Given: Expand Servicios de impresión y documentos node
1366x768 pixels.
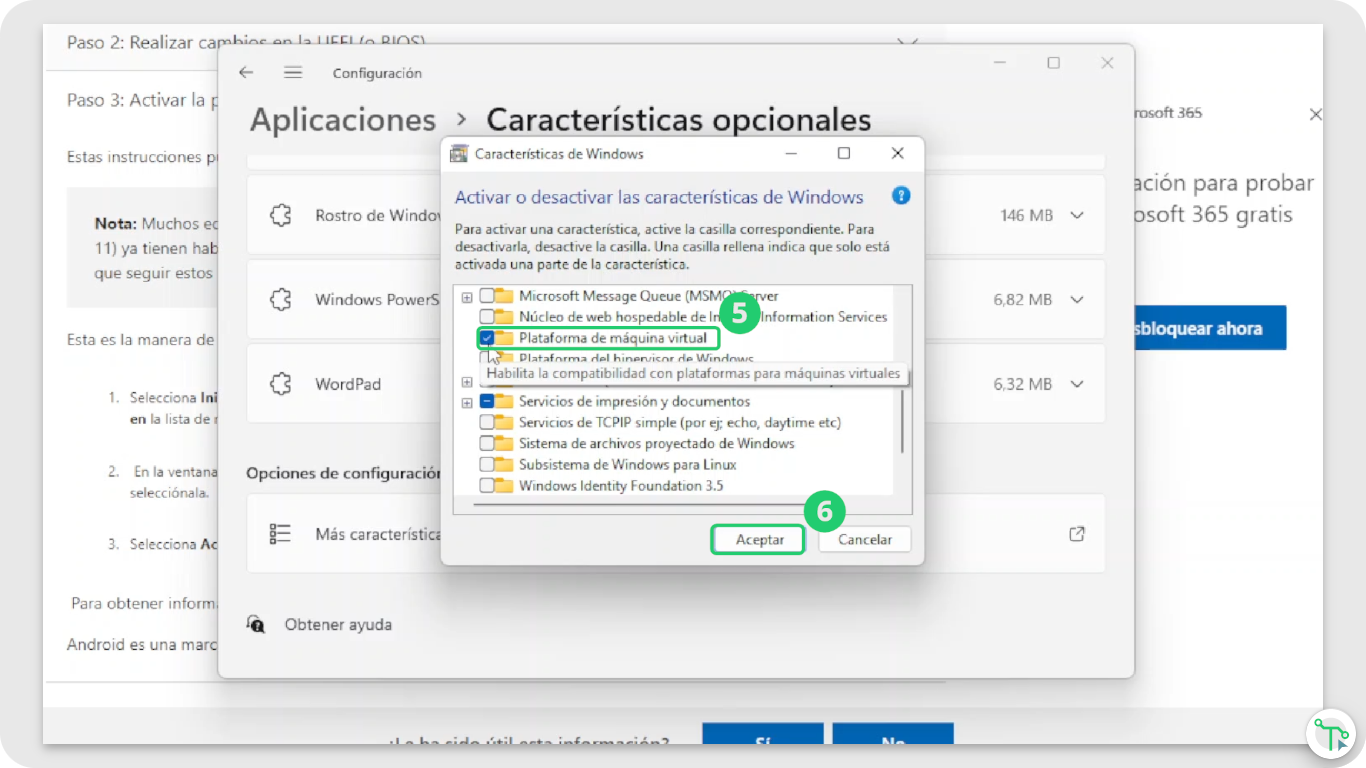Looking at the screenshot, I should (x=467, y=402).
